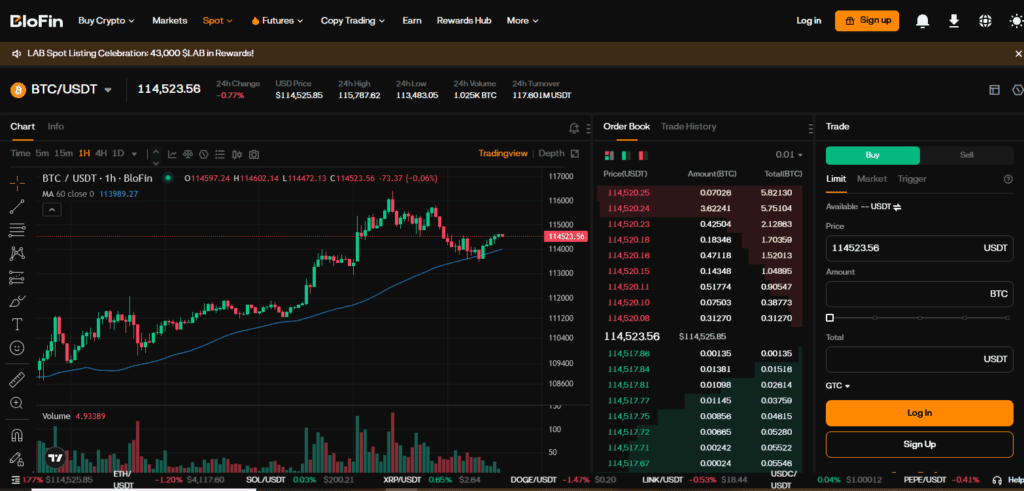
Task: Select the trend line drawing tool
Action: pyautogui.click(x=17, y=206)
